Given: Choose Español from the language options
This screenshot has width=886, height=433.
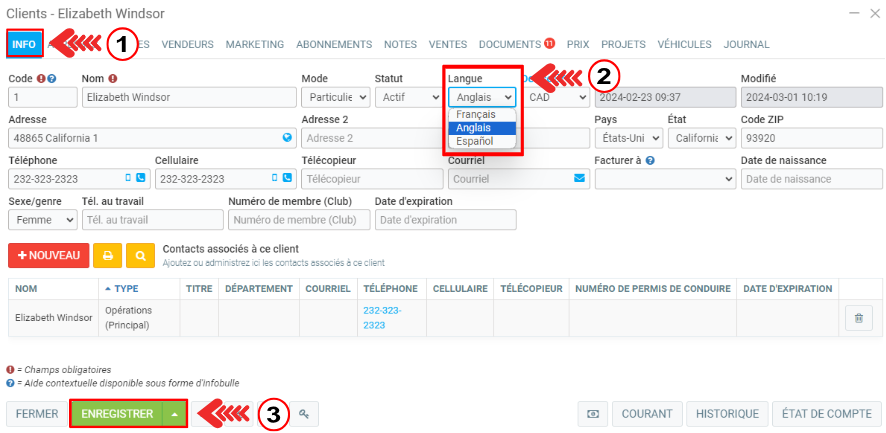Looking at the screenshot, I should point(474,142).
